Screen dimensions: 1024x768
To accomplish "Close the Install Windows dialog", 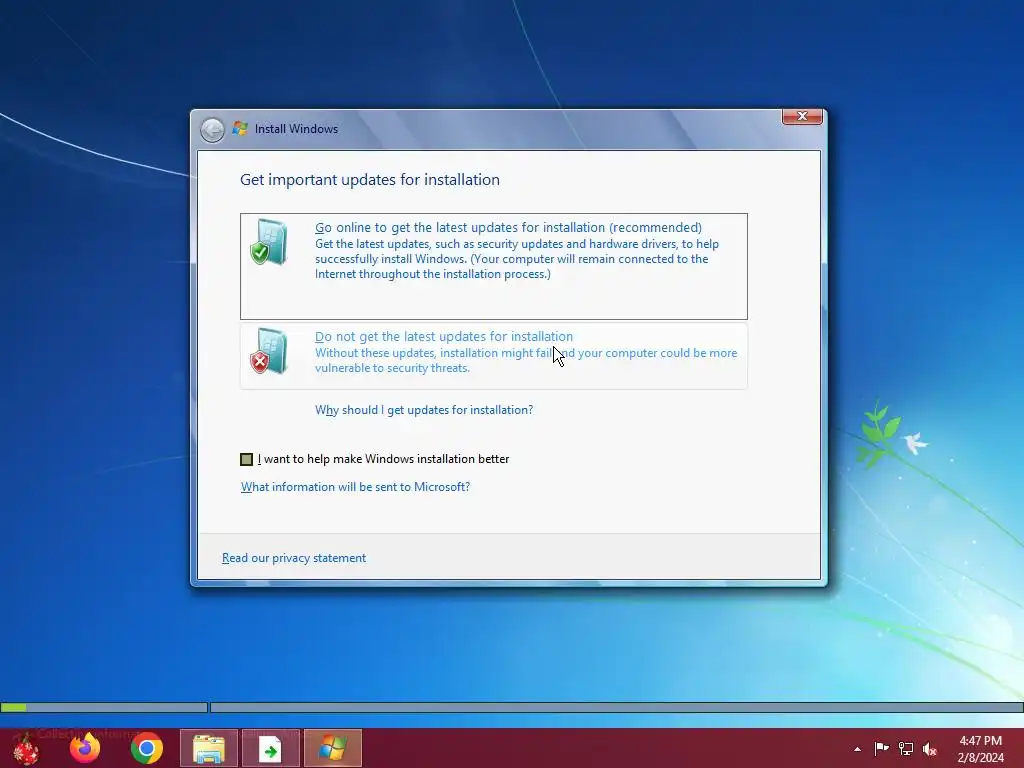I will pos(802,116).
